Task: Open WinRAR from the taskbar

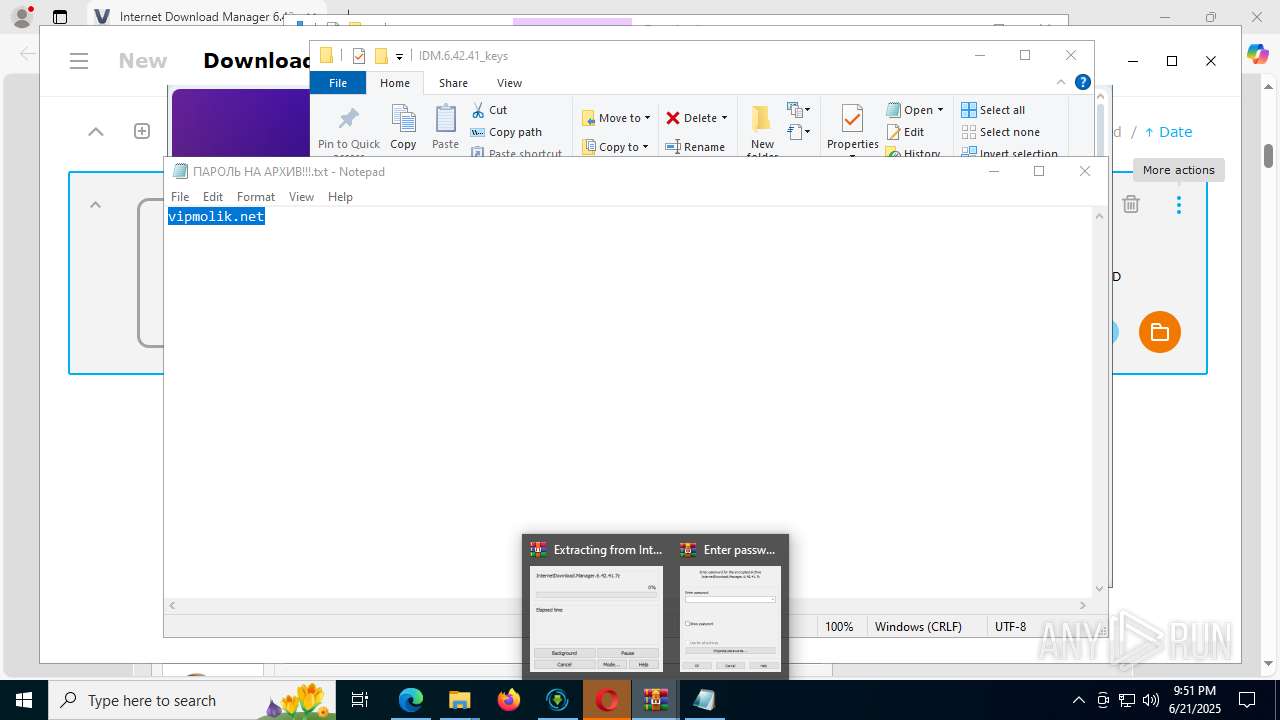Action: tap(655, 700)
